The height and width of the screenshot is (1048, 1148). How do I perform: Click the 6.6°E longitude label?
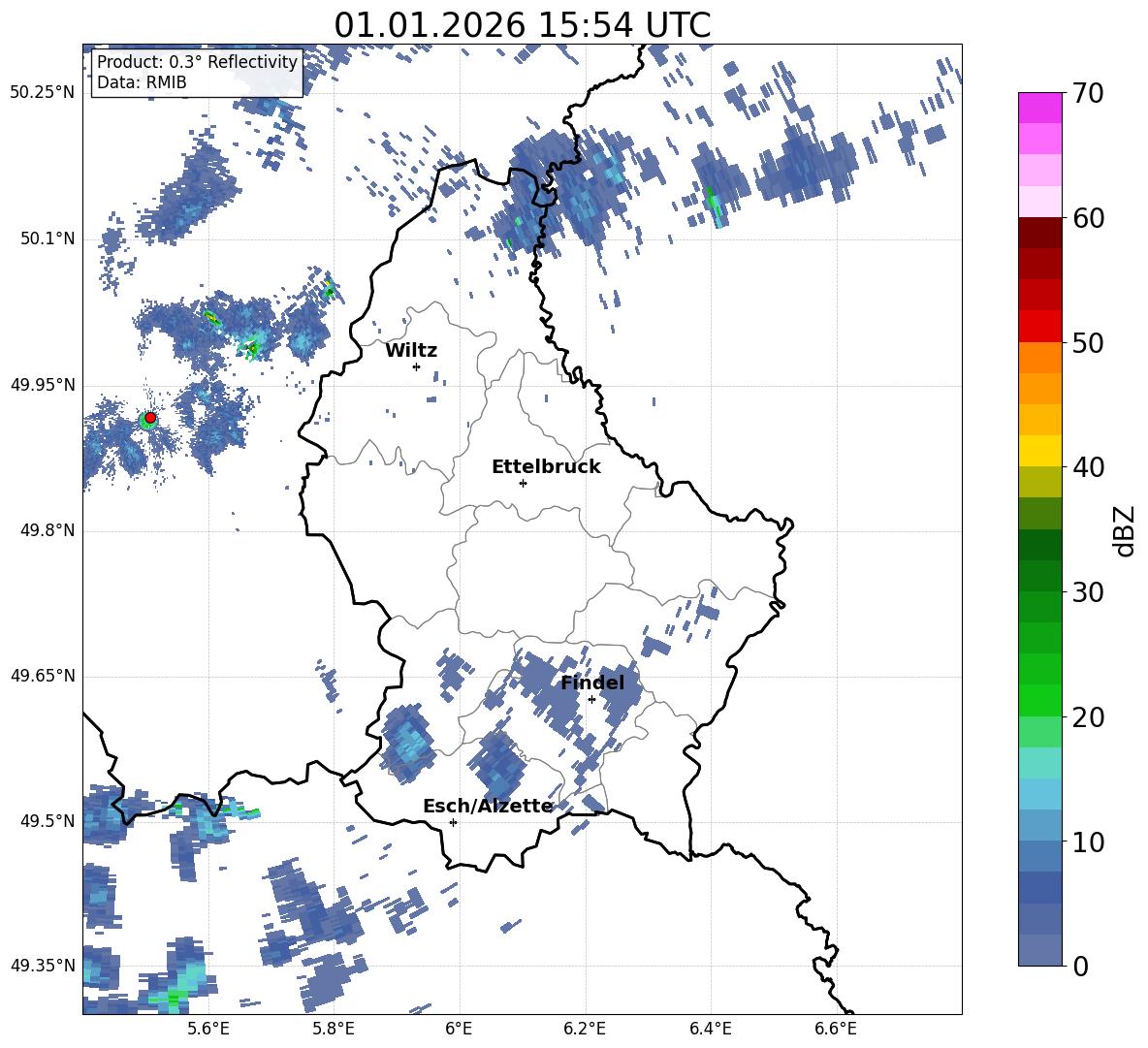(x=836, y=1029)
